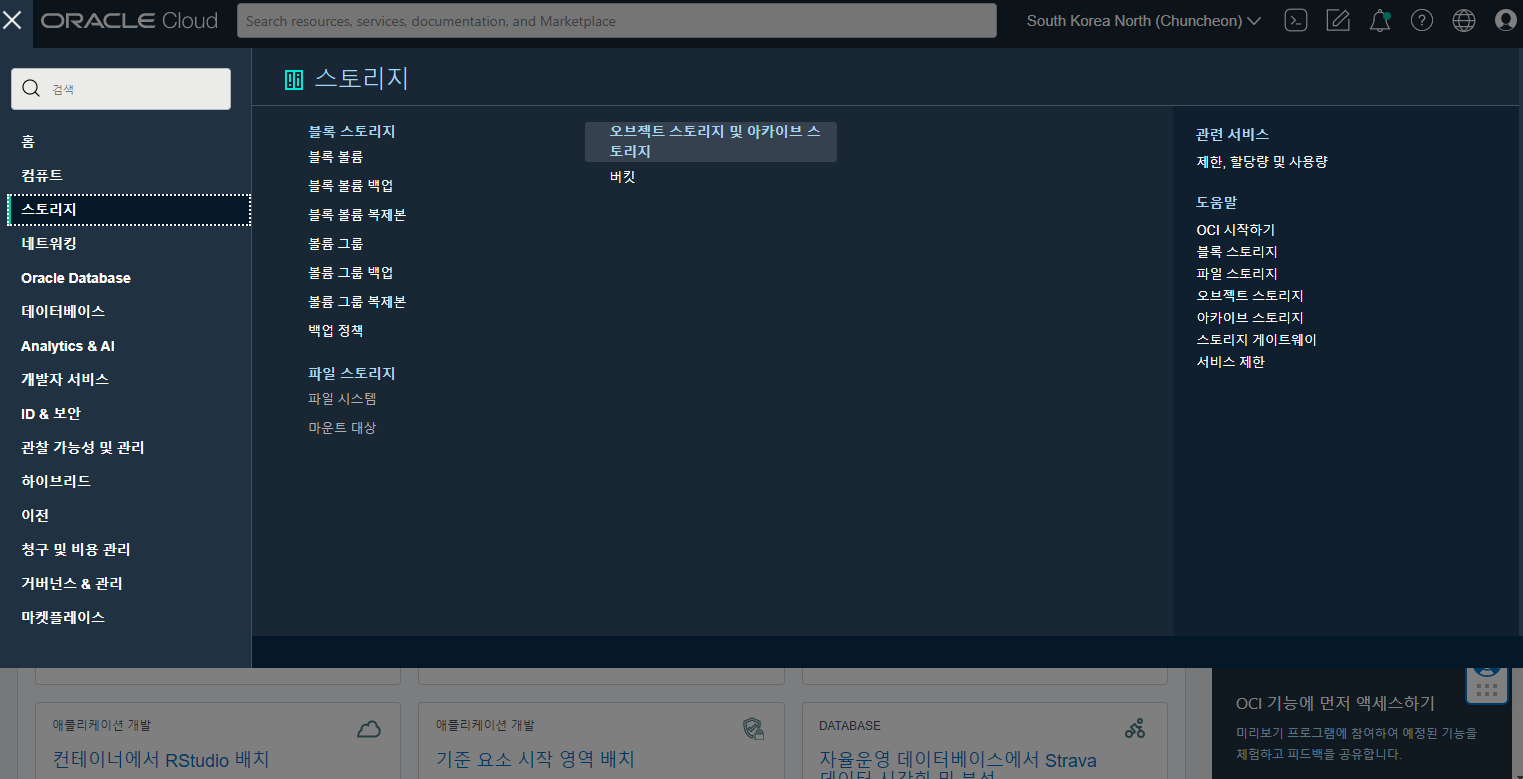Close the navigation menu with X icon
This screenshot has height=779, width=1523.
point(12,20)
